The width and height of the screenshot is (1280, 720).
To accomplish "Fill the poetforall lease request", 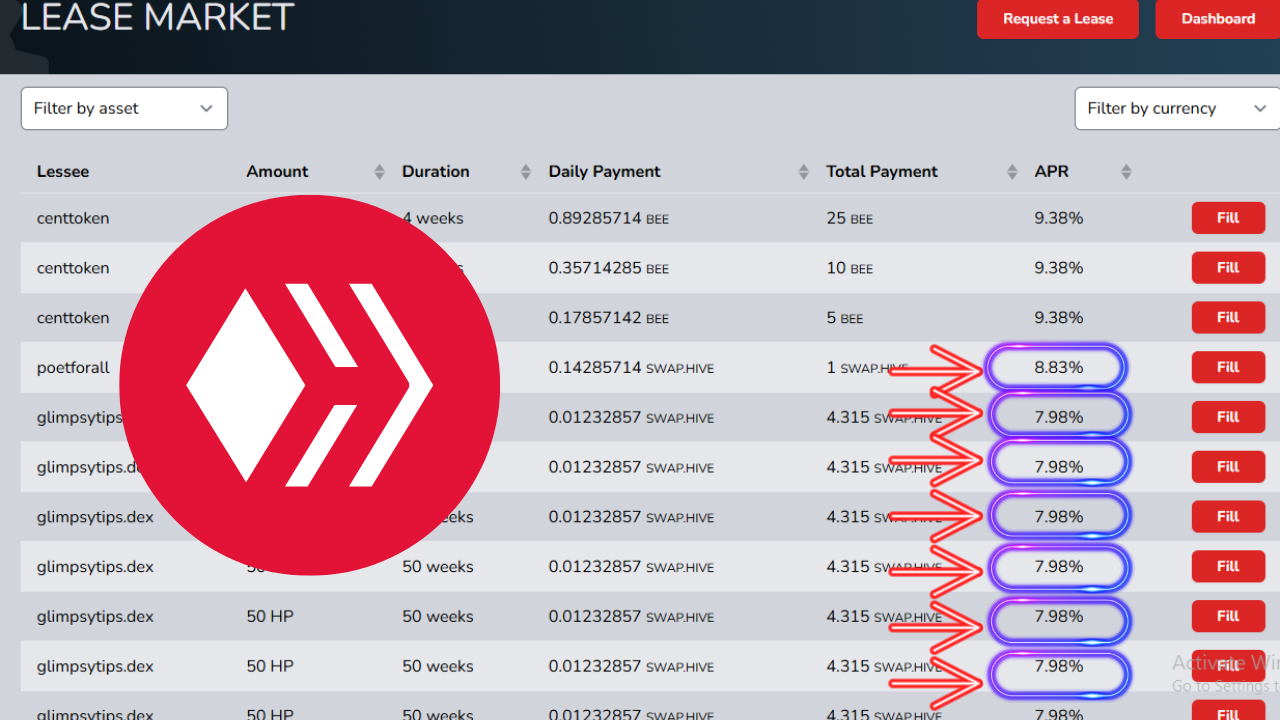I will (x=1228, y=367).
